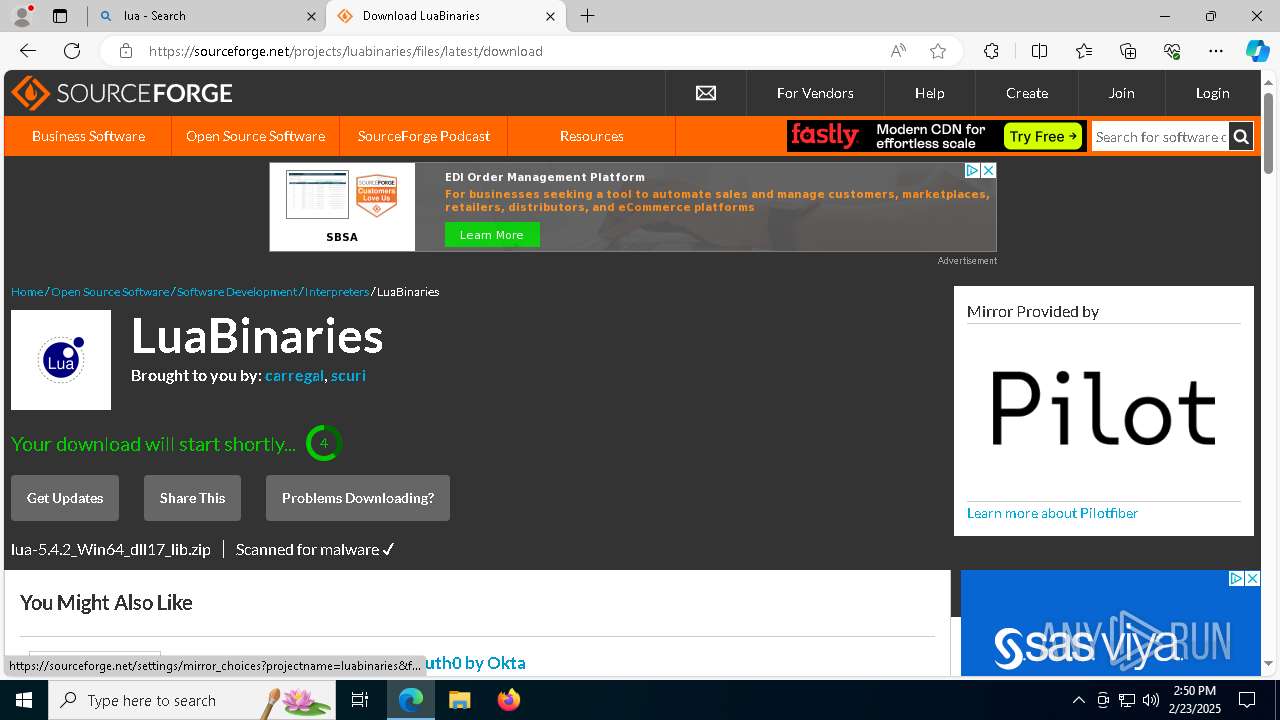The height and width of the screenshot is (720, 1280).
Task: Click the download countdown progress circle
Action: 324,443
